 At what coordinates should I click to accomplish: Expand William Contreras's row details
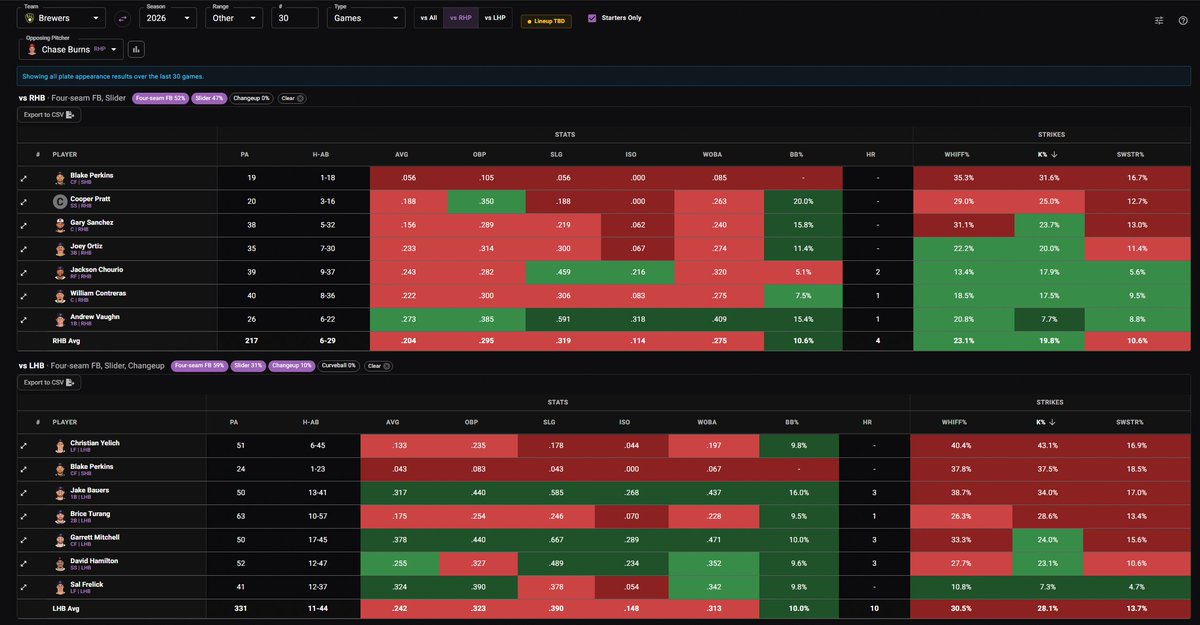pyautogui.click(x=23, y=296)
